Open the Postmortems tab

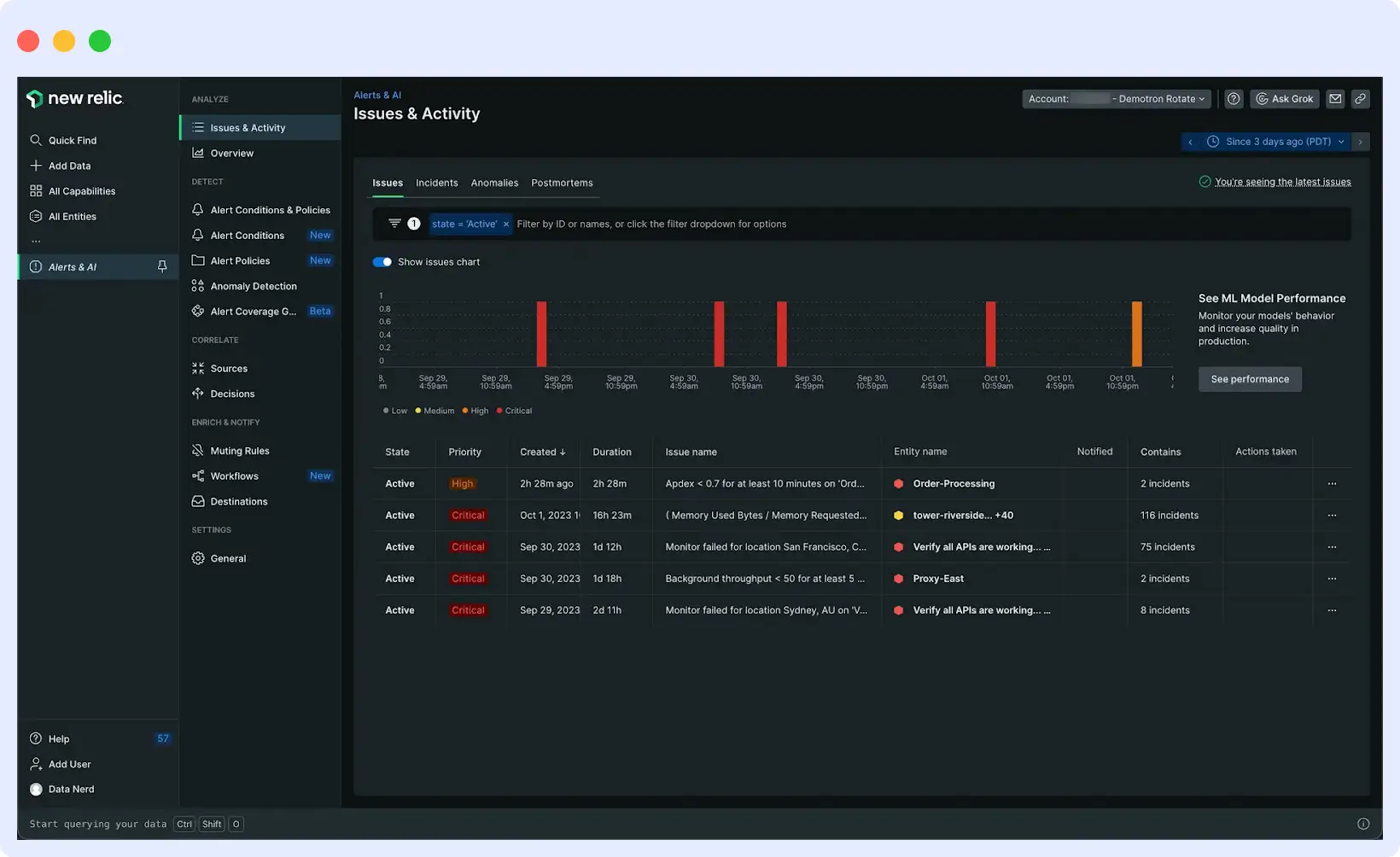tap(562, 183)
